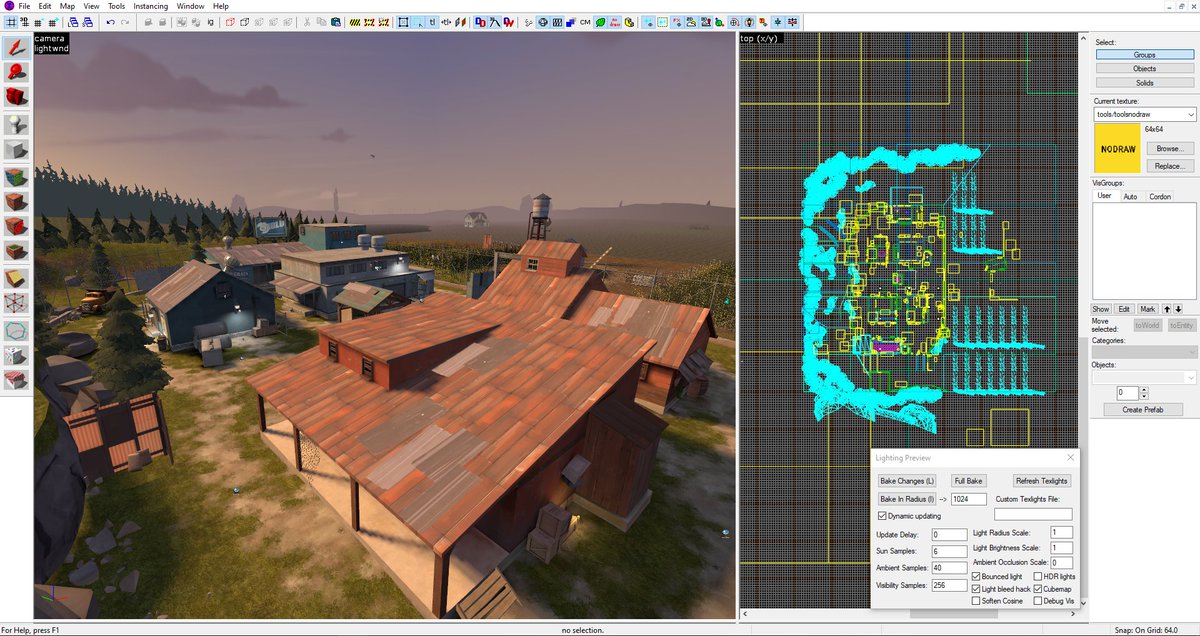Click the Create Prefab button
This screenshot has width=1200, height=636.
(1144, 410)
